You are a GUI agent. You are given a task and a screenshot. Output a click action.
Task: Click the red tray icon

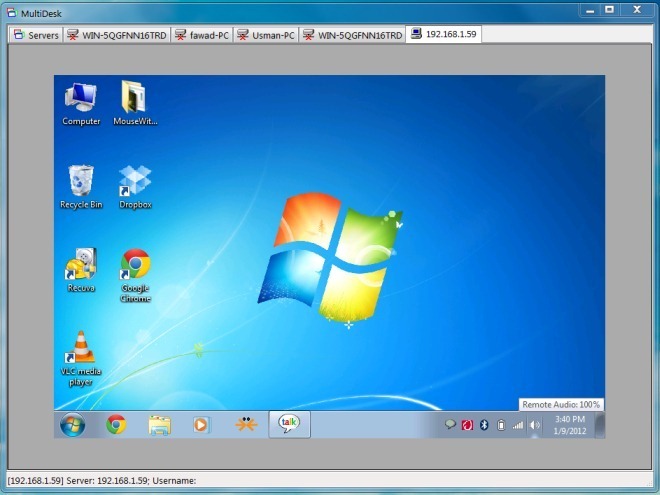point(467,425)
